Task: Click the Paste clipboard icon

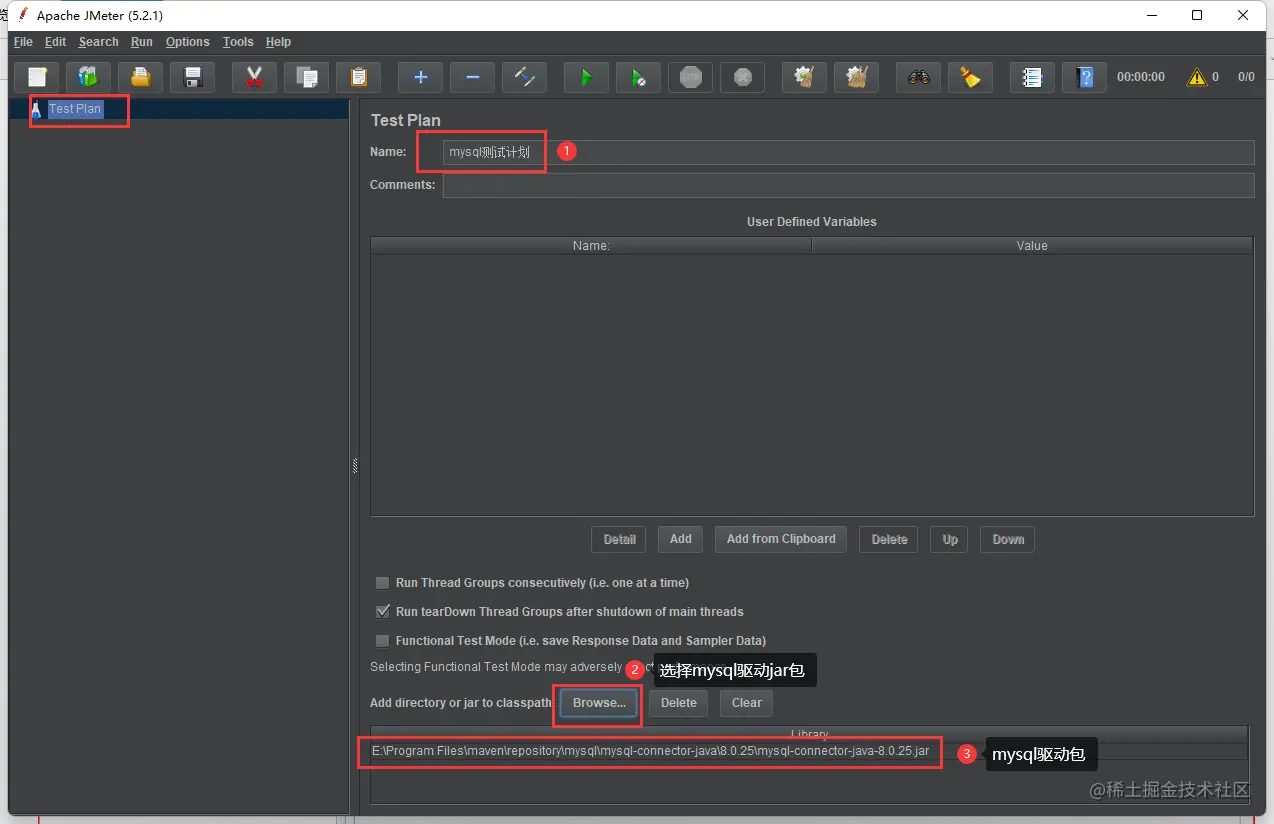Action: (359, 77)
